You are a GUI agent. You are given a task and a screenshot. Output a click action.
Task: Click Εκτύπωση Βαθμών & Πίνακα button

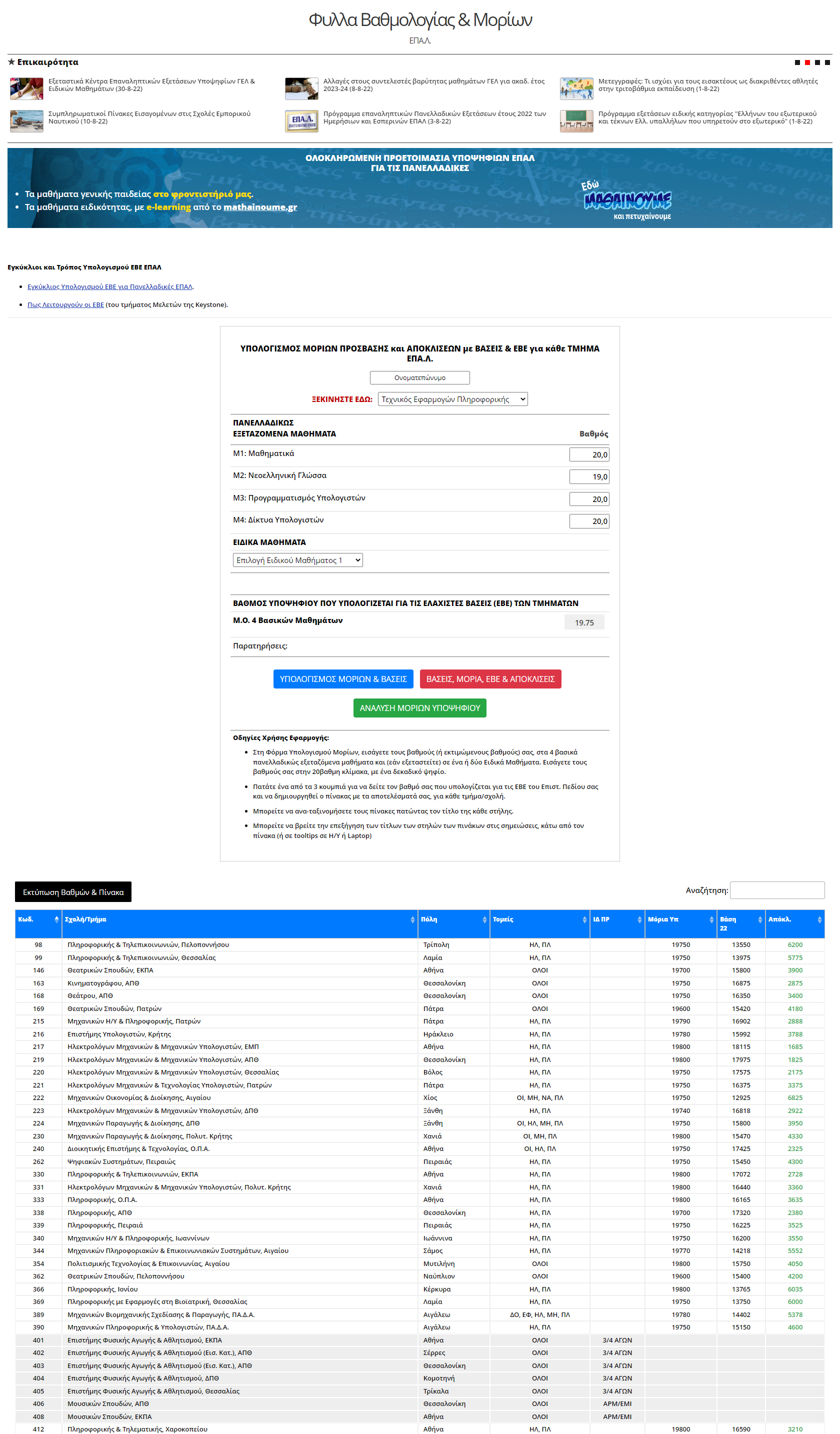tap(73, 891)
